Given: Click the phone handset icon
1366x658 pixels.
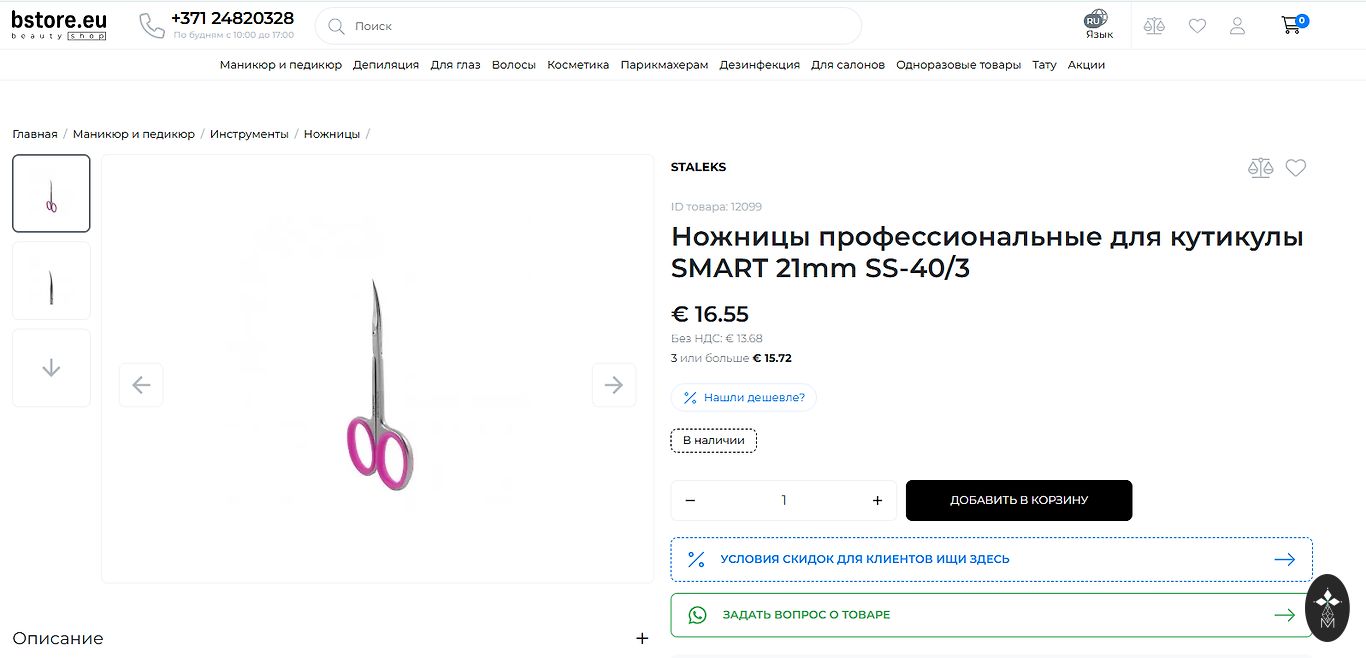Looking at the screenshot, I should pos(152,26).
